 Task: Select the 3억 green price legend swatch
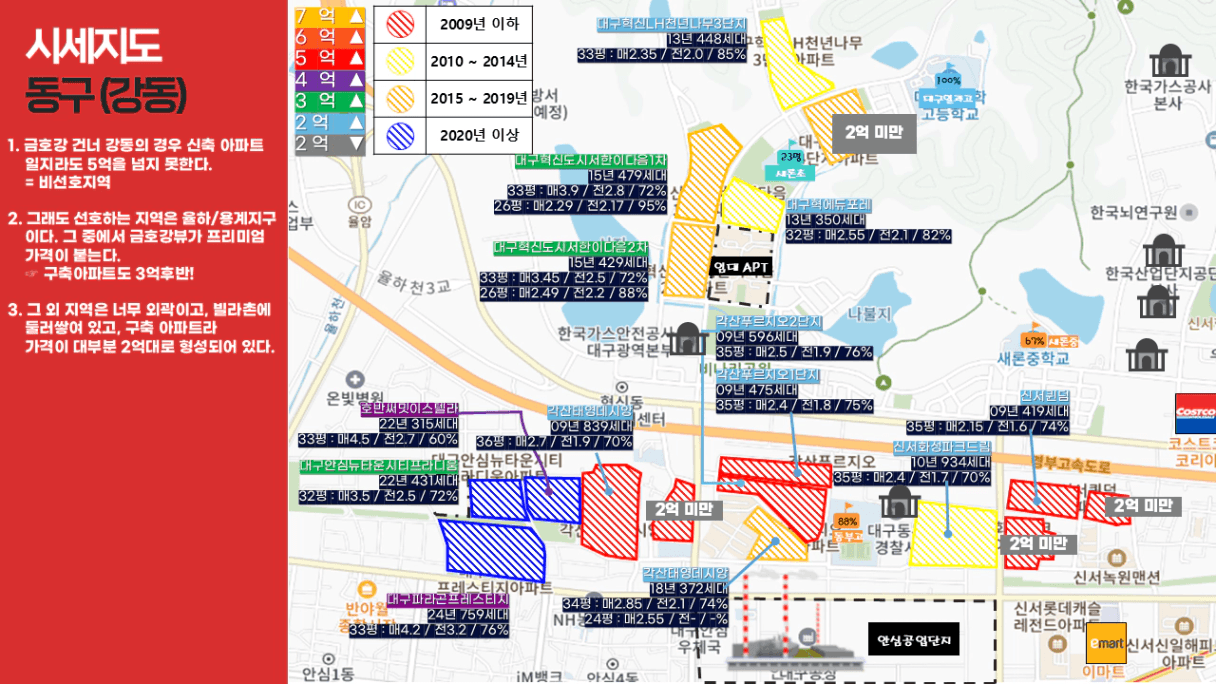[x=331, y=100]
